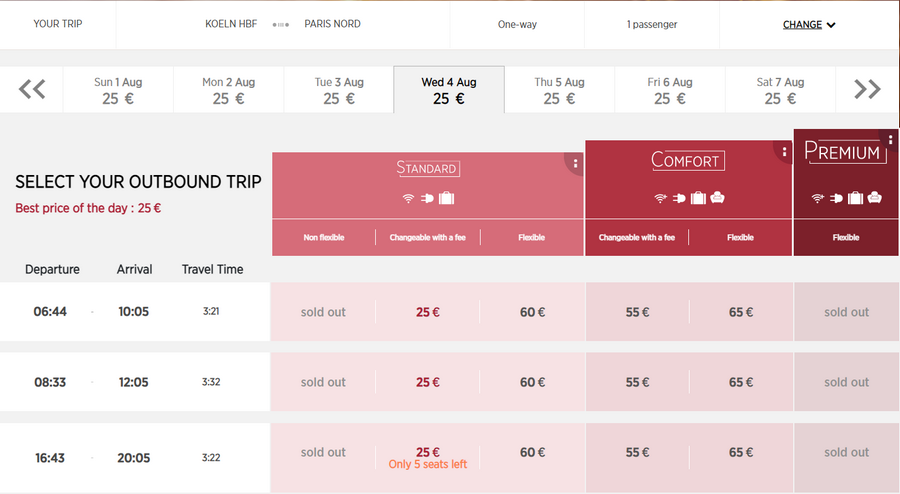Screen dimensions: 900x494
Task: Choose 65 € Comfort flexible fare at 16:43
Action: [741, 452]
